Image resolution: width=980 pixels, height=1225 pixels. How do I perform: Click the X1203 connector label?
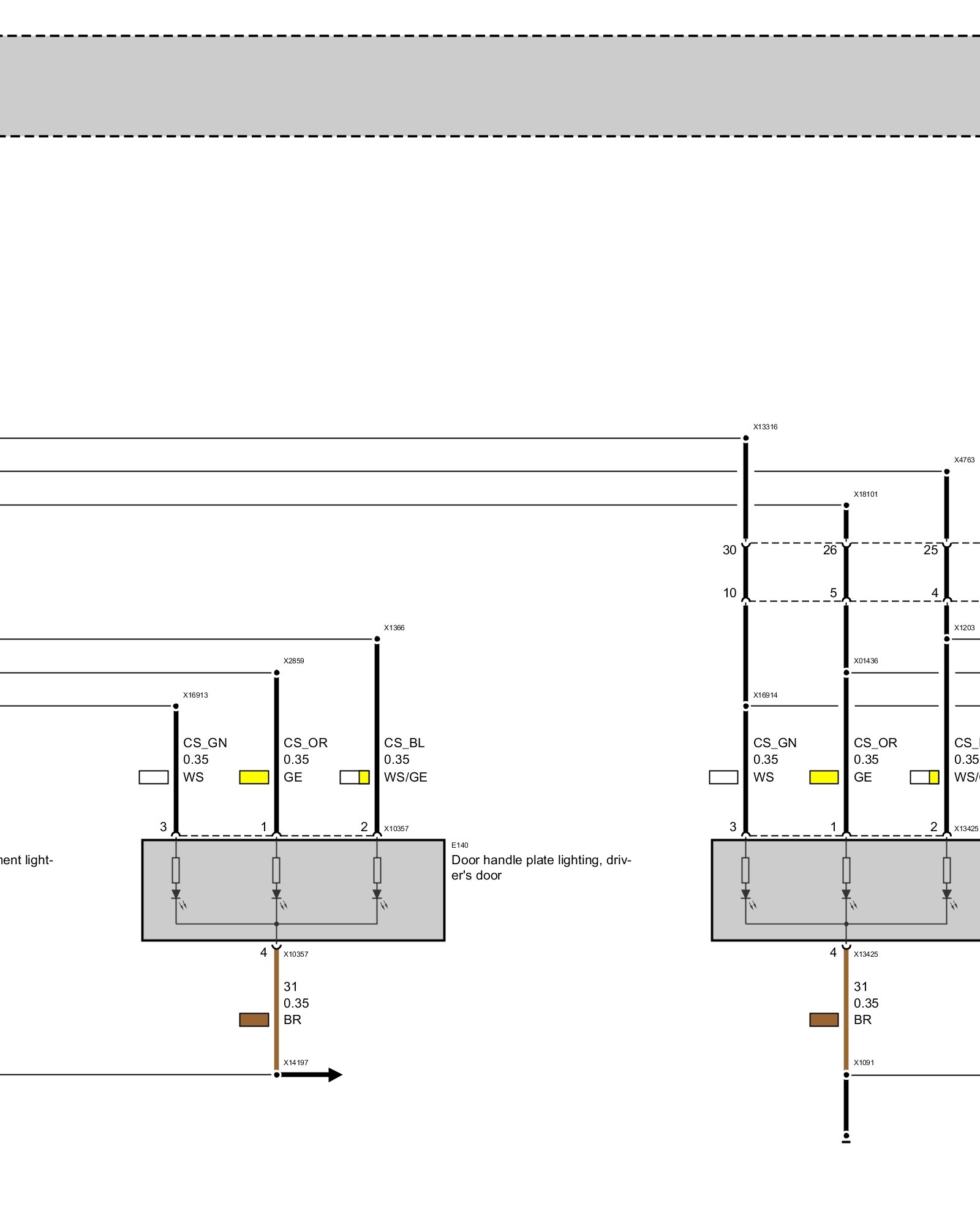coord(964,628)
